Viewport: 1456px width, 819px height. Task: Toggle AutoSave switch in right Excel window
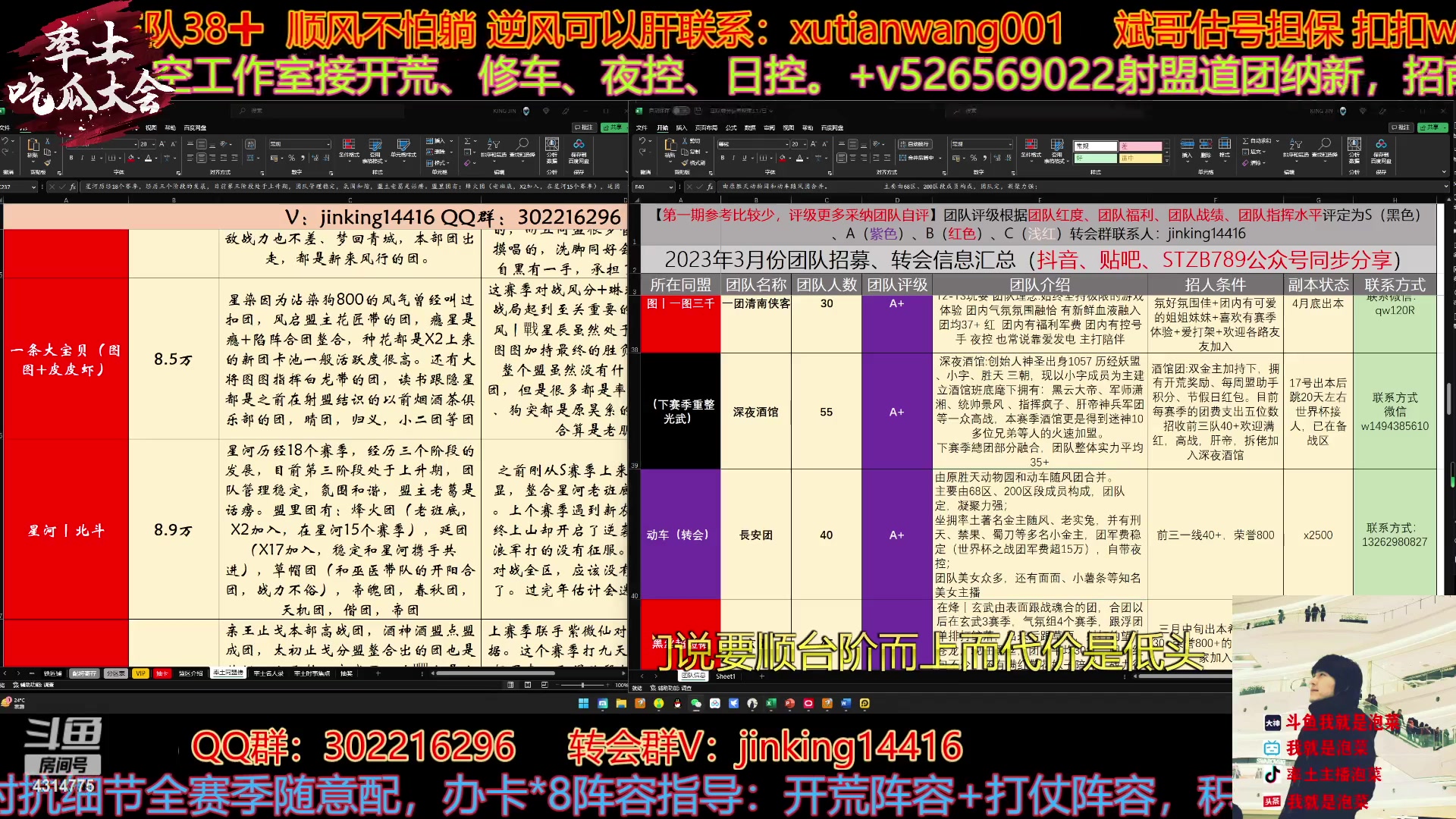coord(681,111)
